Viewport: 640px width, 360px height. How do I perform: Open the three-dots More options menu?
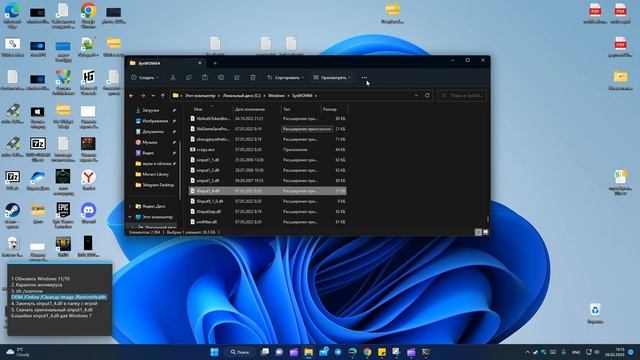(364, 77)
